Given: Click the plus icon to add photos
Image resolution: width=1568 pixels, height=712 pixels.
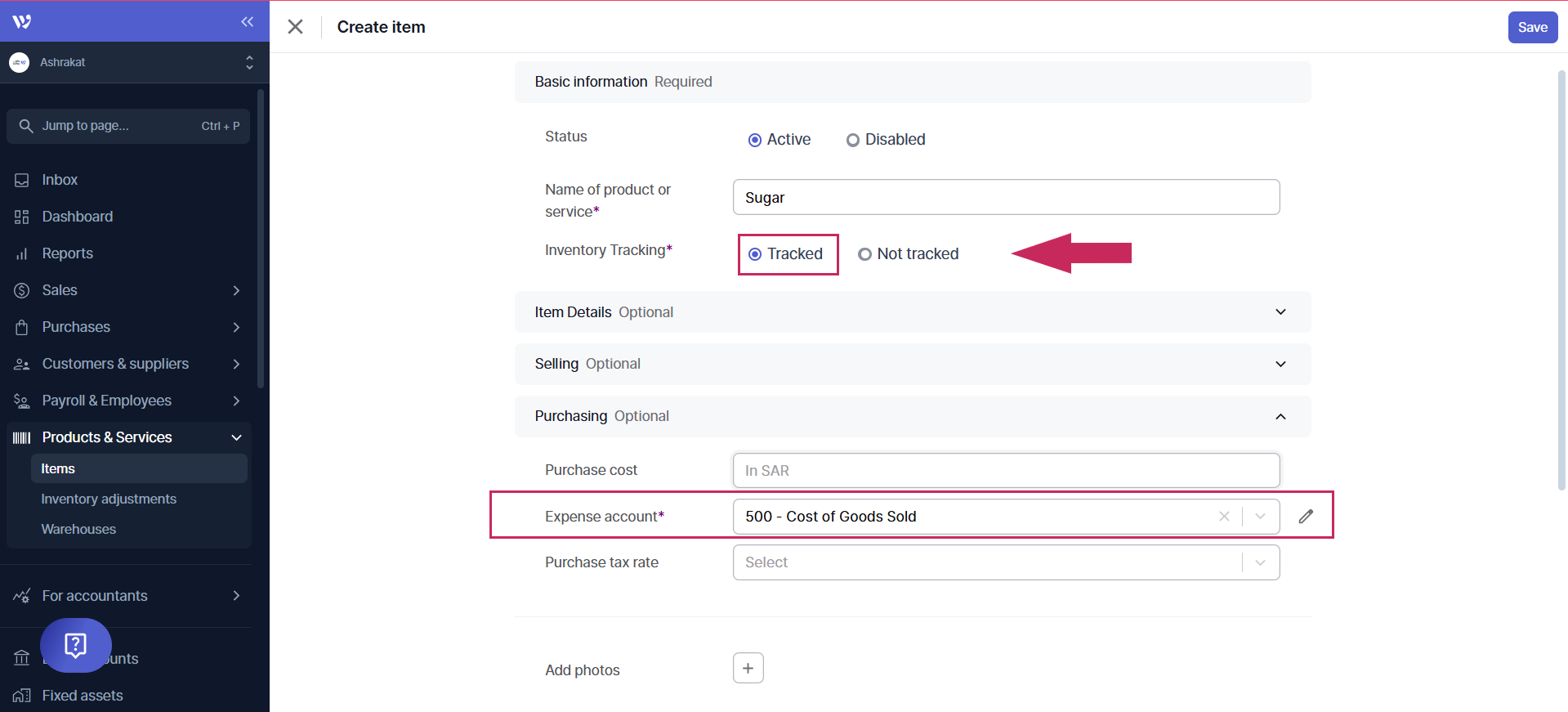Looking at the screenshot, I should [748, 668].
